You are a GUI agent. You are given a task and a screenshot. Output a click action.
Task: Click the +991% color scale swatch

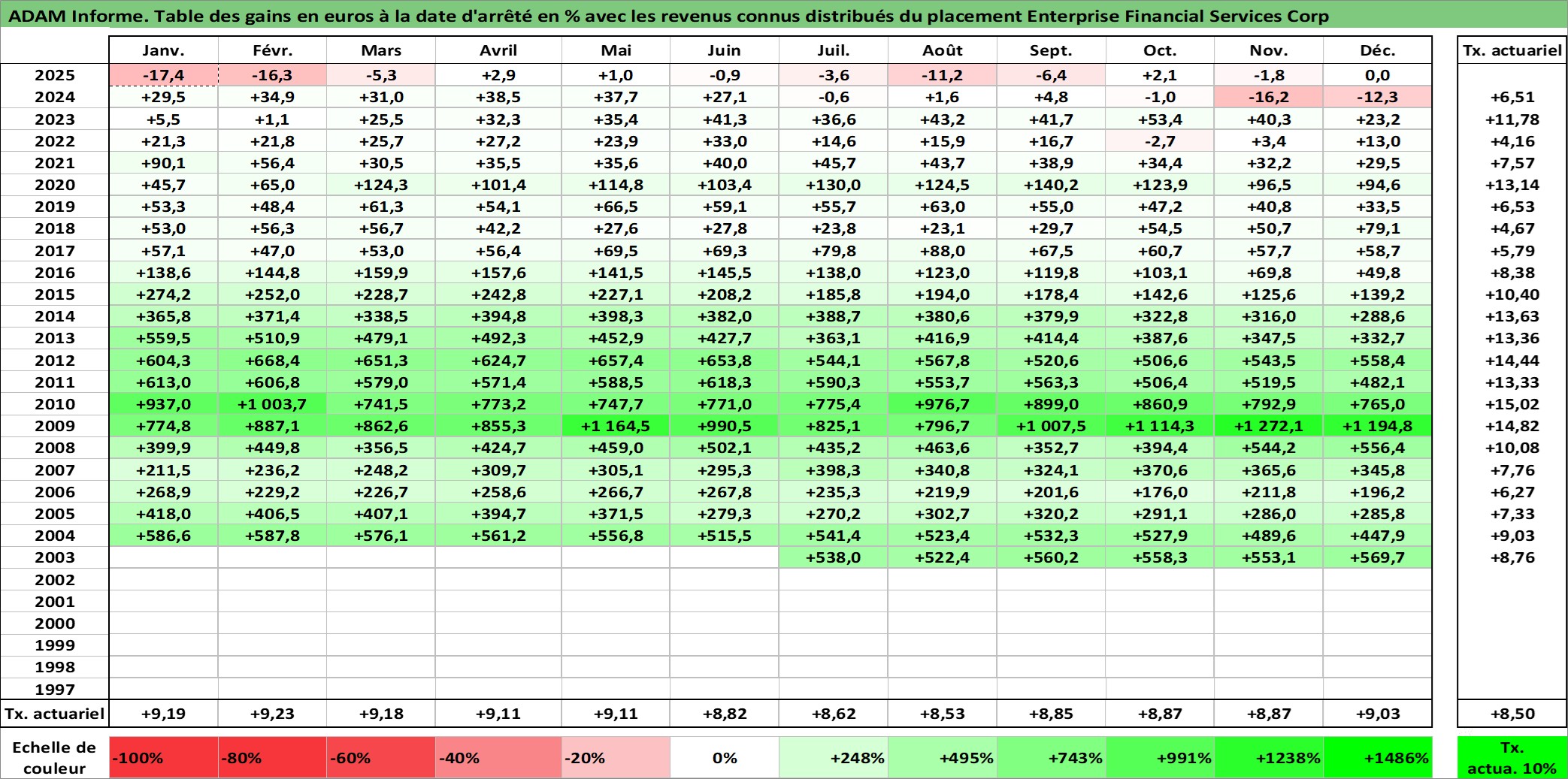[1160, 757]
